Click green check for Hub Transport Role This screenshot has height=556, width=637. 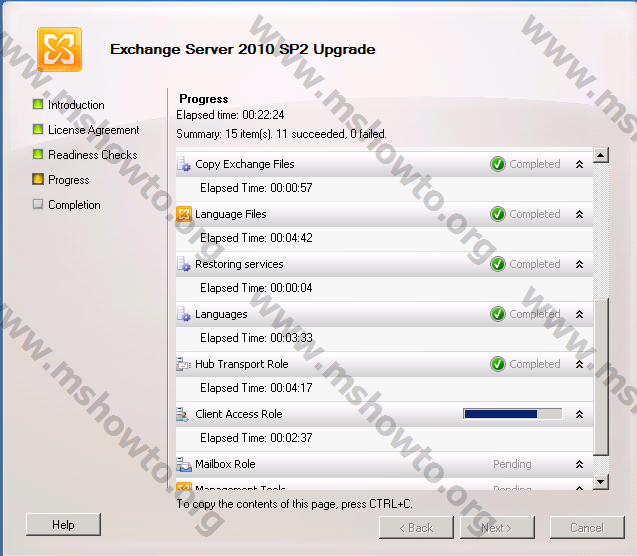click(x=498, y=364)
